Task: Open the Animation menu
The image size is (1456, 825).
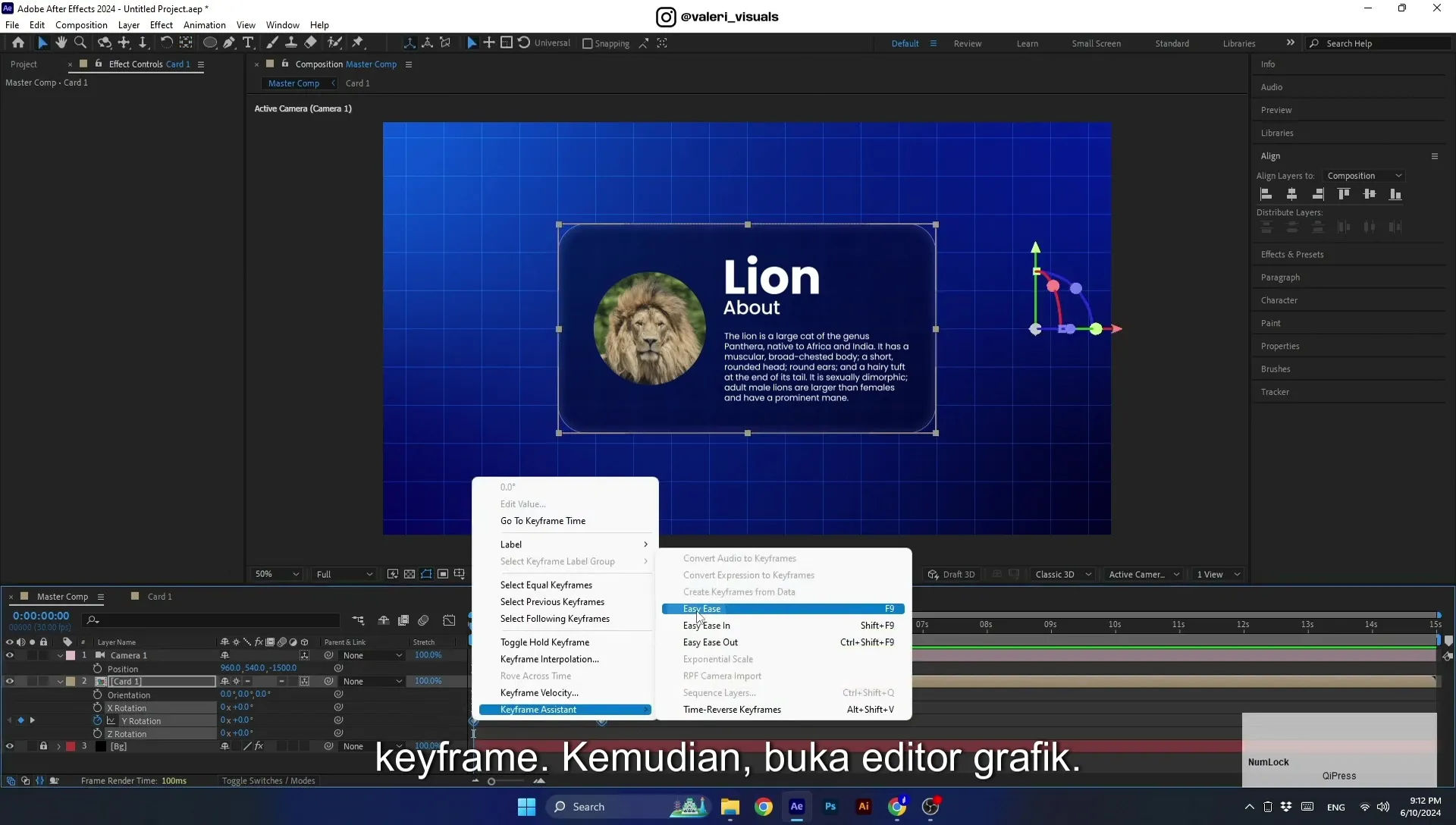Action: [204, 25]
